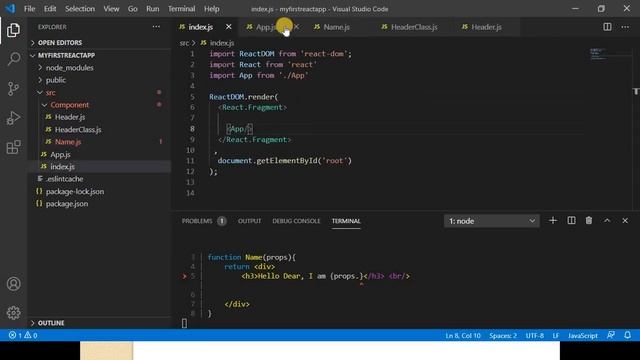Open the File menu
The image size is (640, 360).
[29, 9]
